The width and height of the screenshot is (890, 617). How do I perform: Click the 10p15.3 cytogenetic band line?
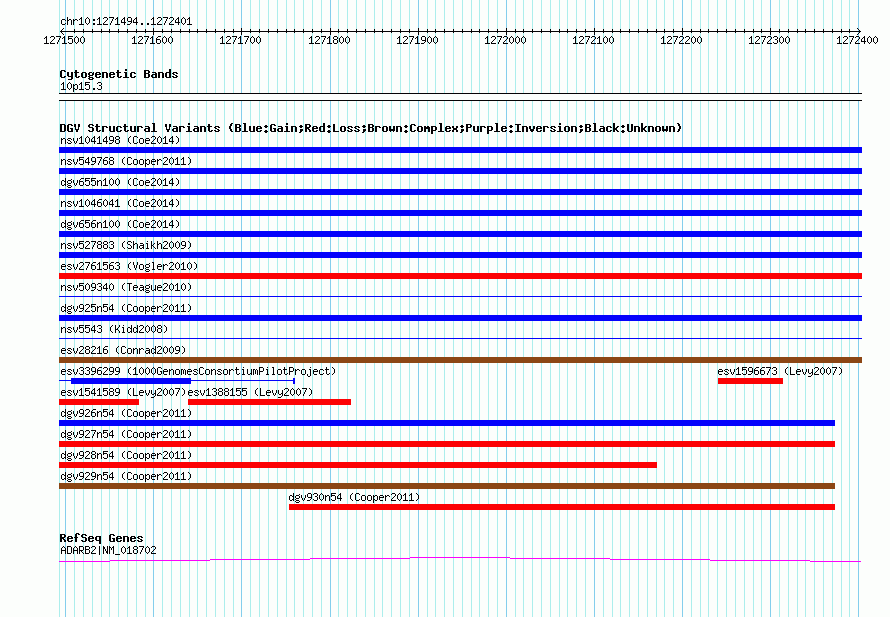(x=460, y=97)
